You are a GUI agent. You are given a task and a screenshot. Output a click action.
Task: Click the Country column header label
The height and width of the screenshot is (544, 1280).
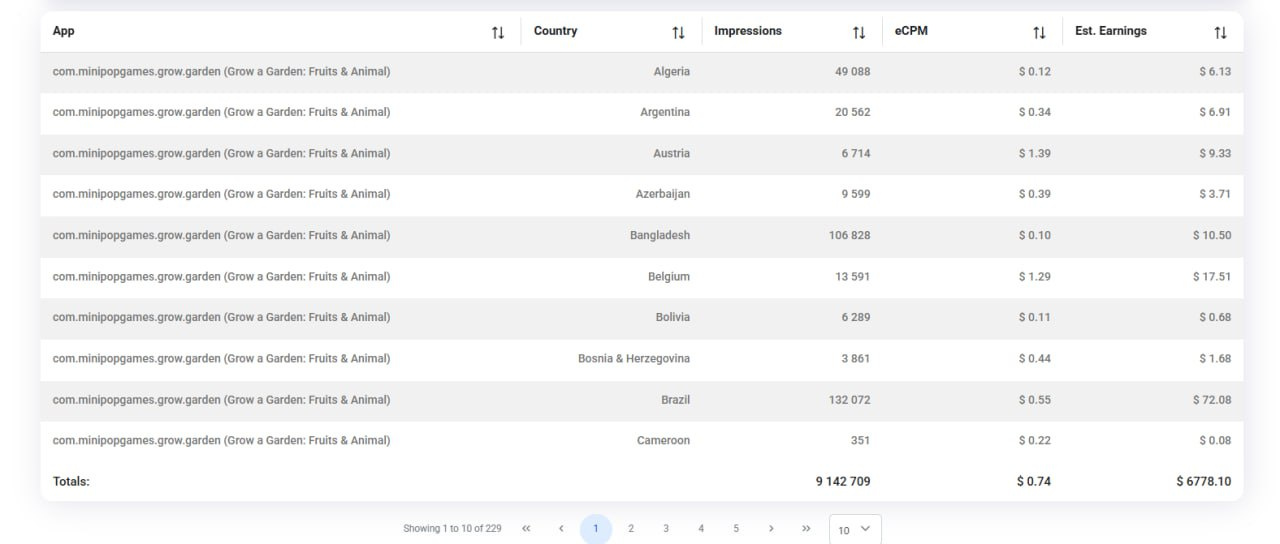point(556,31)
